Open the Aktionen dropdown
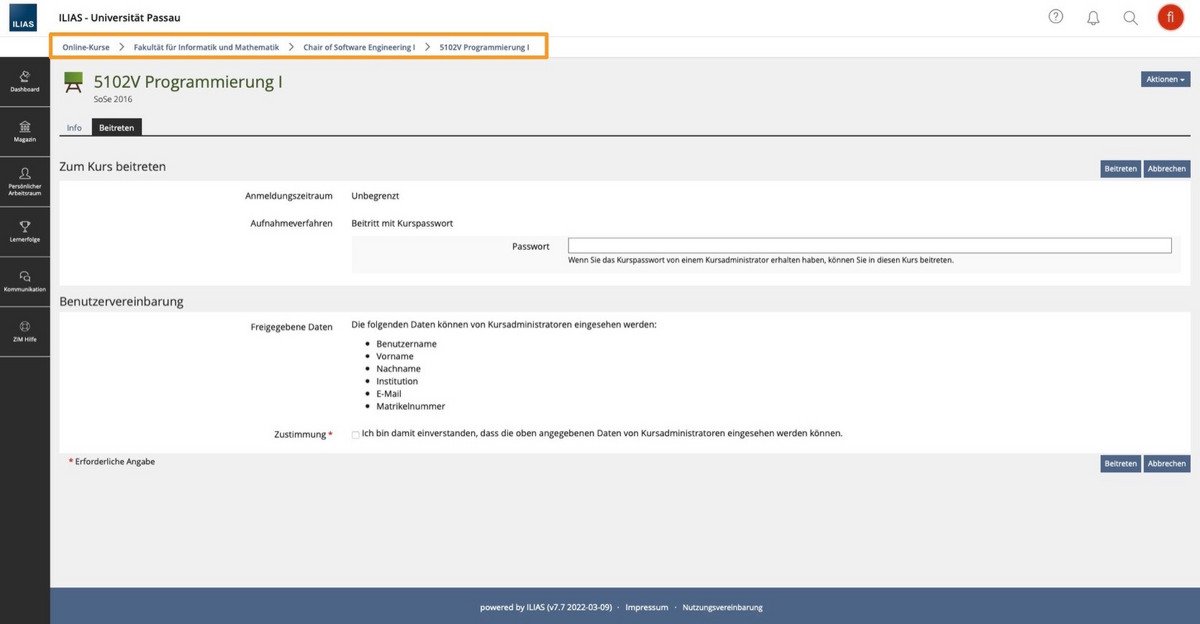Screen dimensions: 1200x624 coord(1165,79)
